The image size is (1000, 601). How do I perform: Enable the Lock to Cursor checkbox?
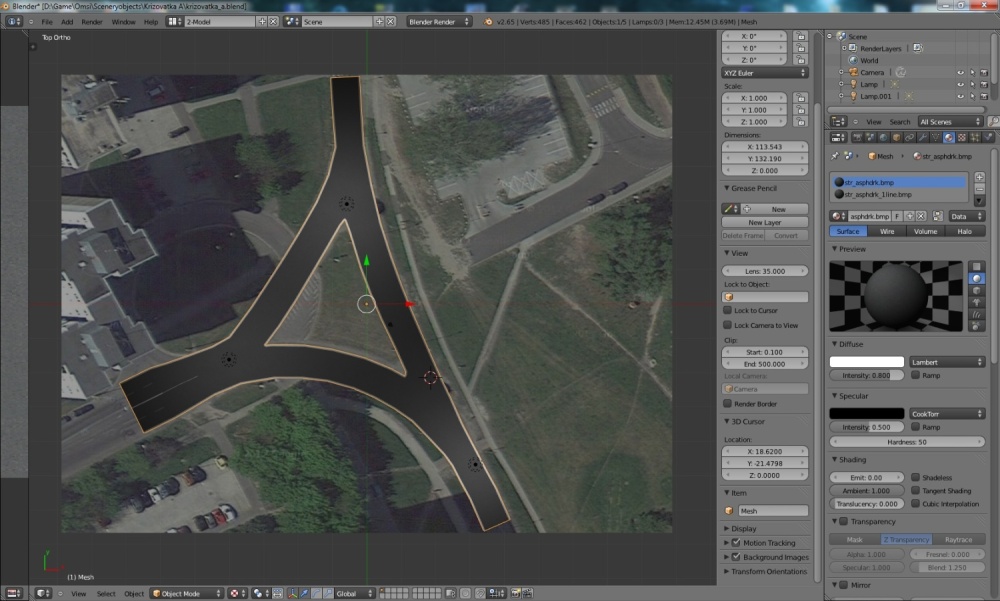point(728,311)
